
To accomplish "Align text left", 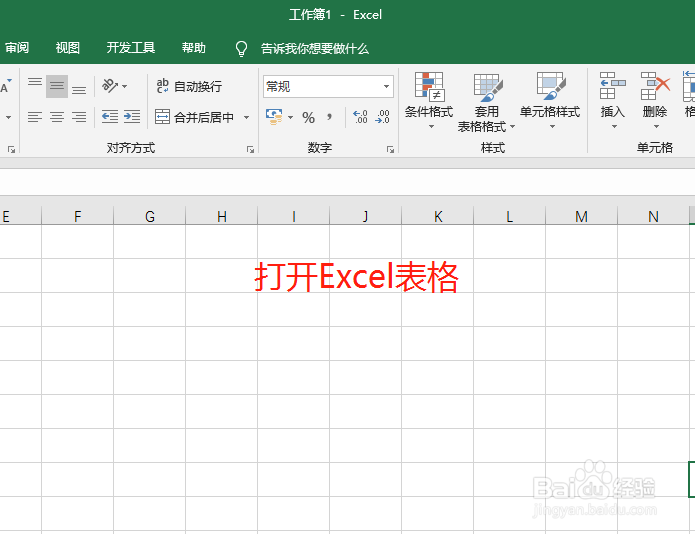I will pyautogui.click(x=35, y=117).
